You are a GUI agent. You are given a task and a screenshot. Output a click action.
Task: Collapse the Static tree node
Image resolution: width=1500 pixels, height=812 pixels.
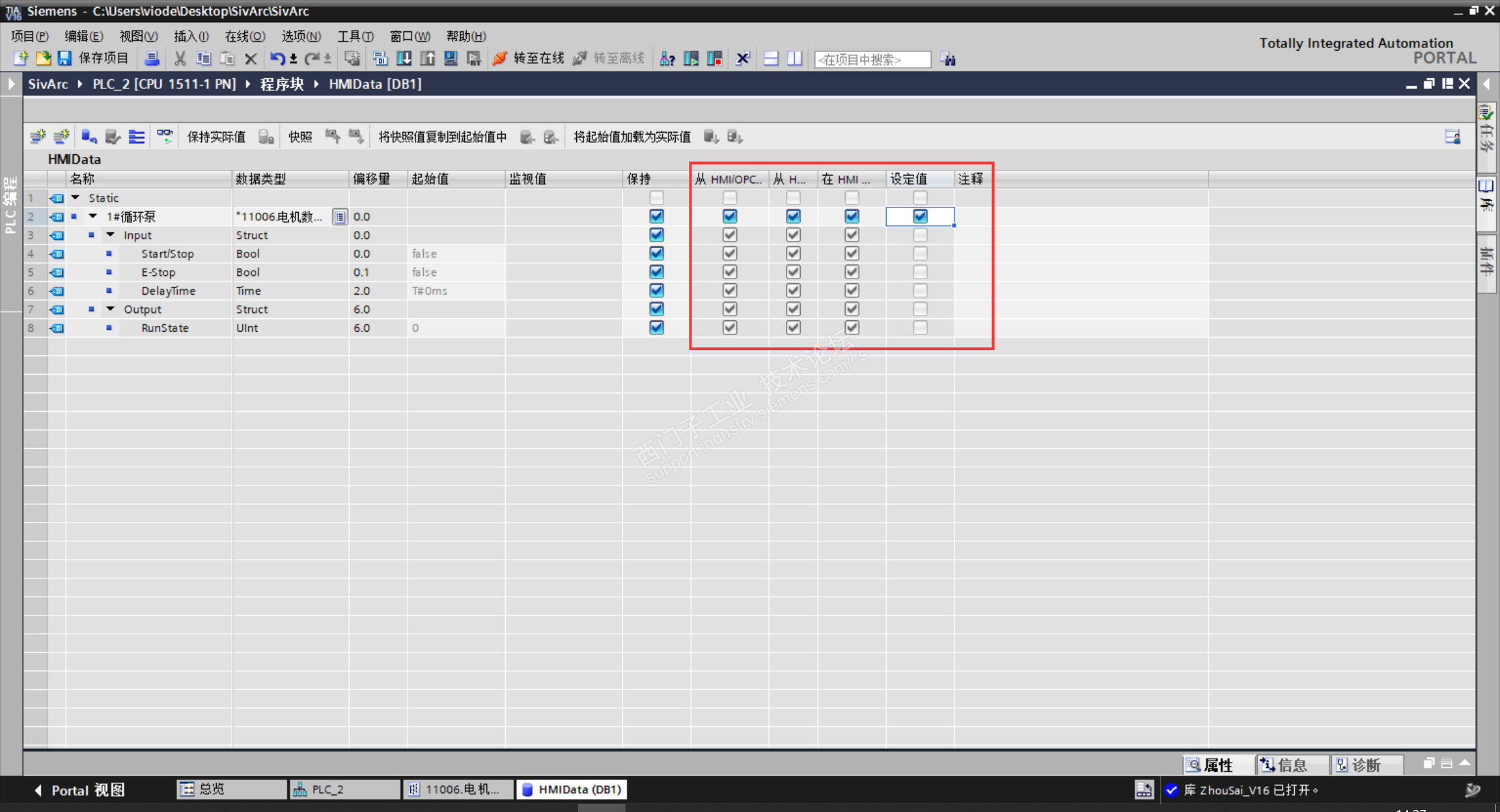pyautogui.click(x=76, y=198)
